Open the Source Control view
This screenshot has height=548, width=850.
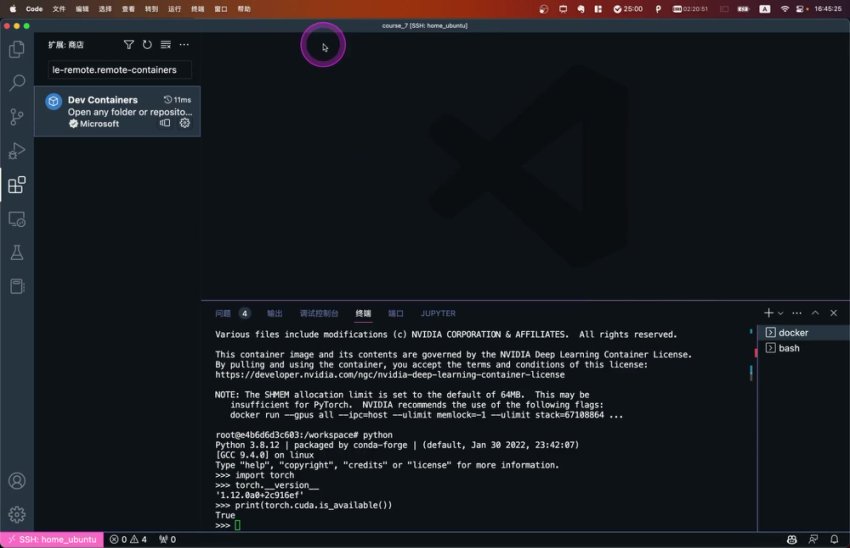point(16,117)
